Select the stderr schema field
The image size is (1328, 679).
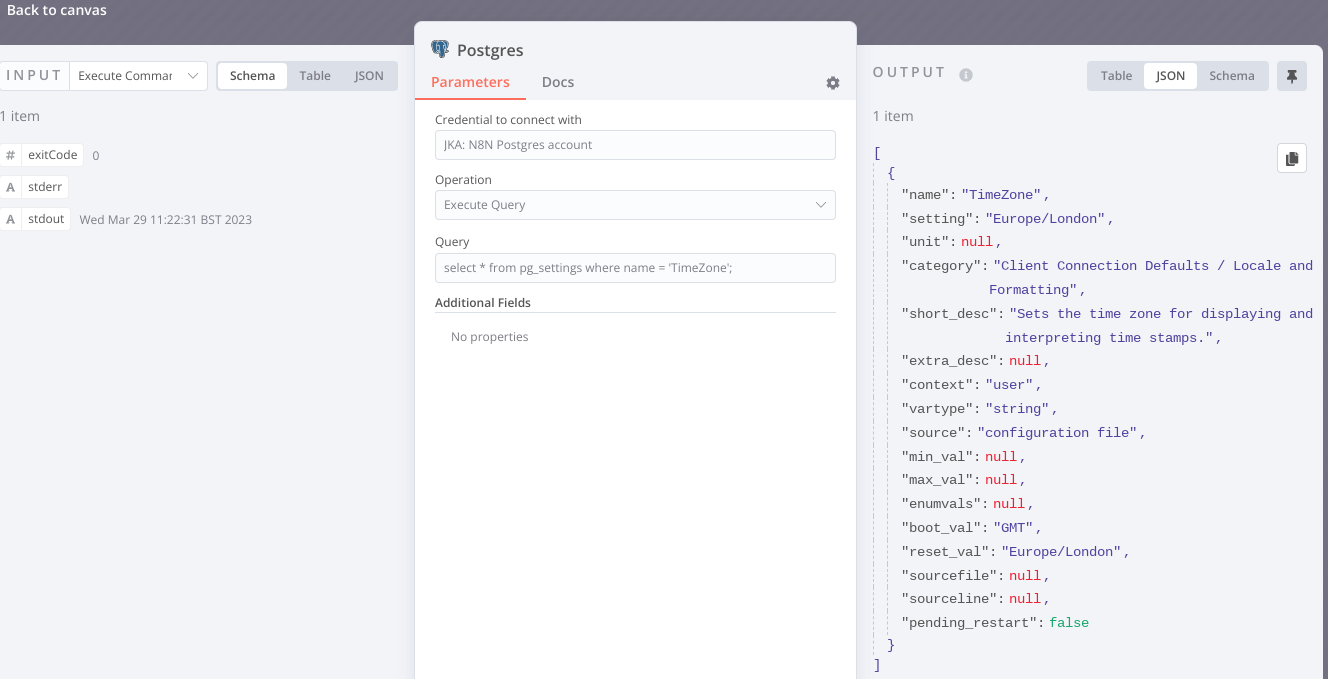click(46, 187)
